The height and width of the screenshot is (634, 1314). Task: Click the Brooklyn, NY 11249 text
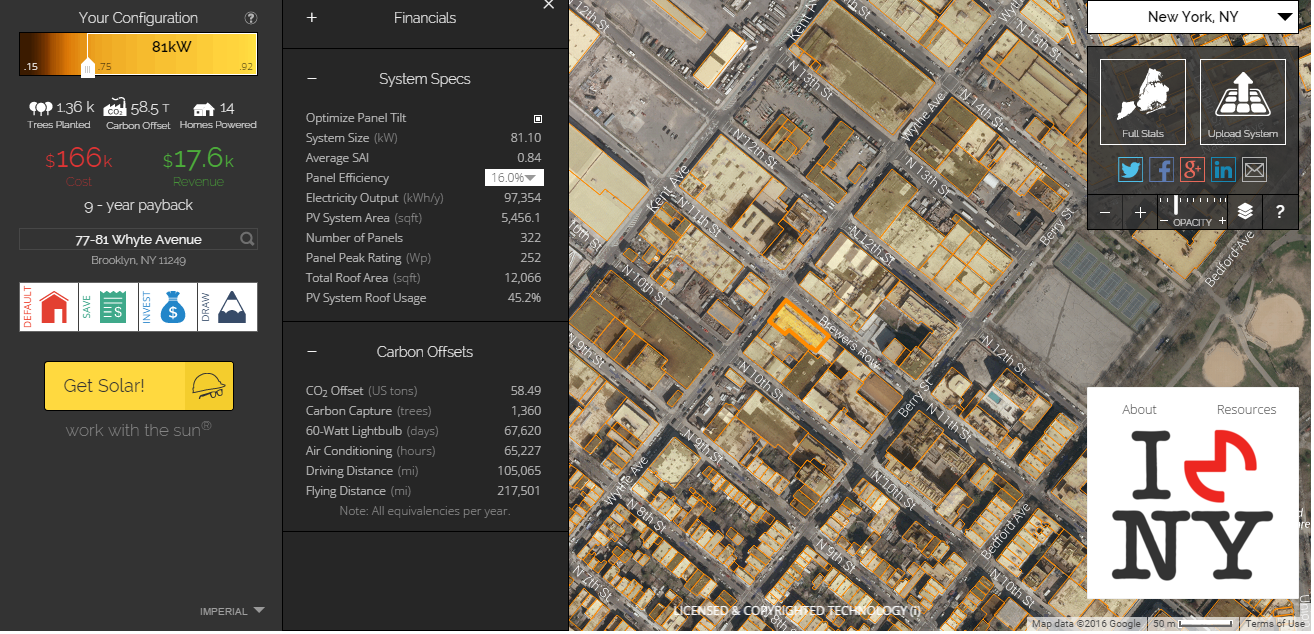(x=138, y=260)
